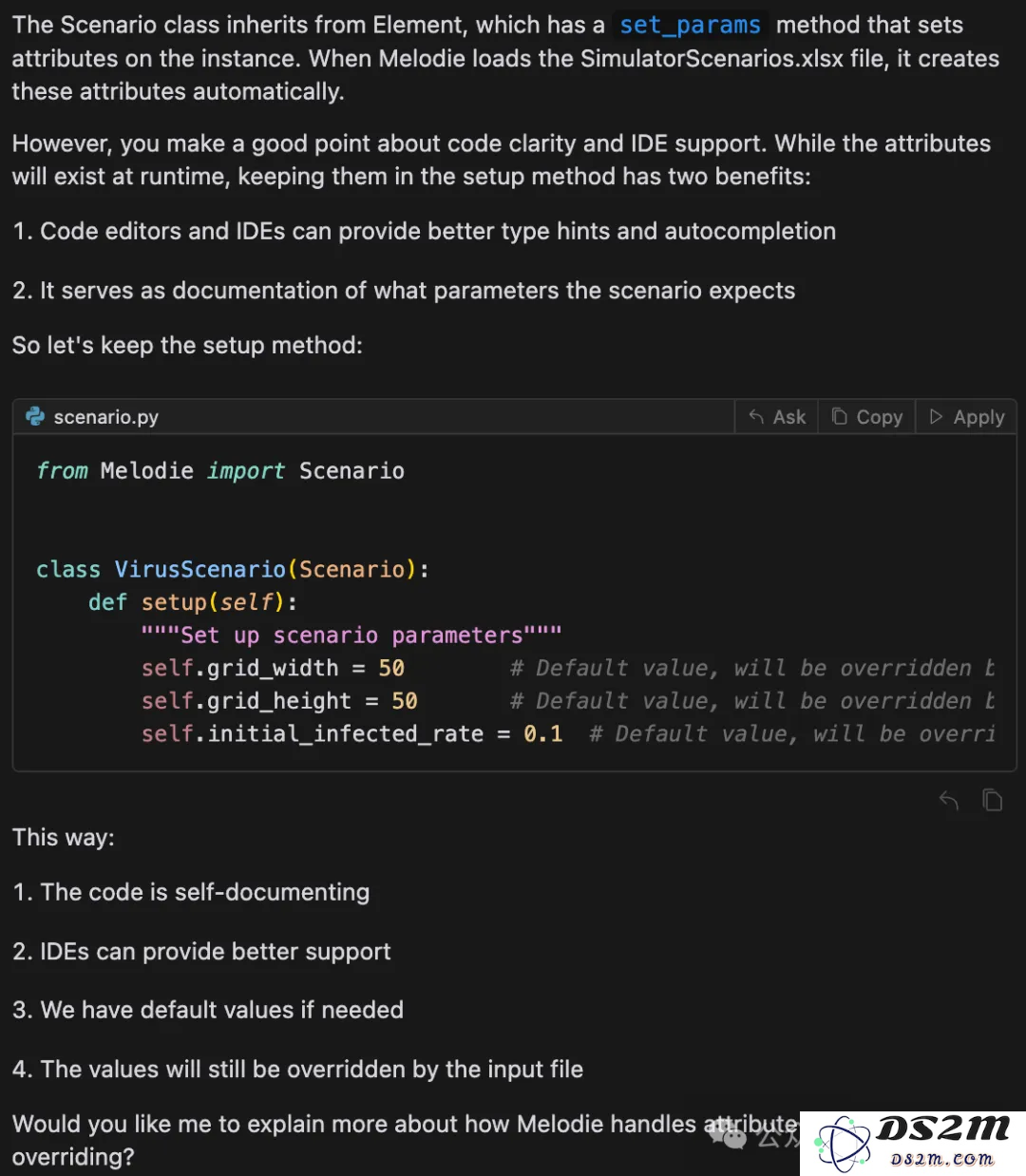1026x1176 pixels.
Task: Click the reply arrow icon below code block
Action: pyautogui.click(x=948, y=801)
